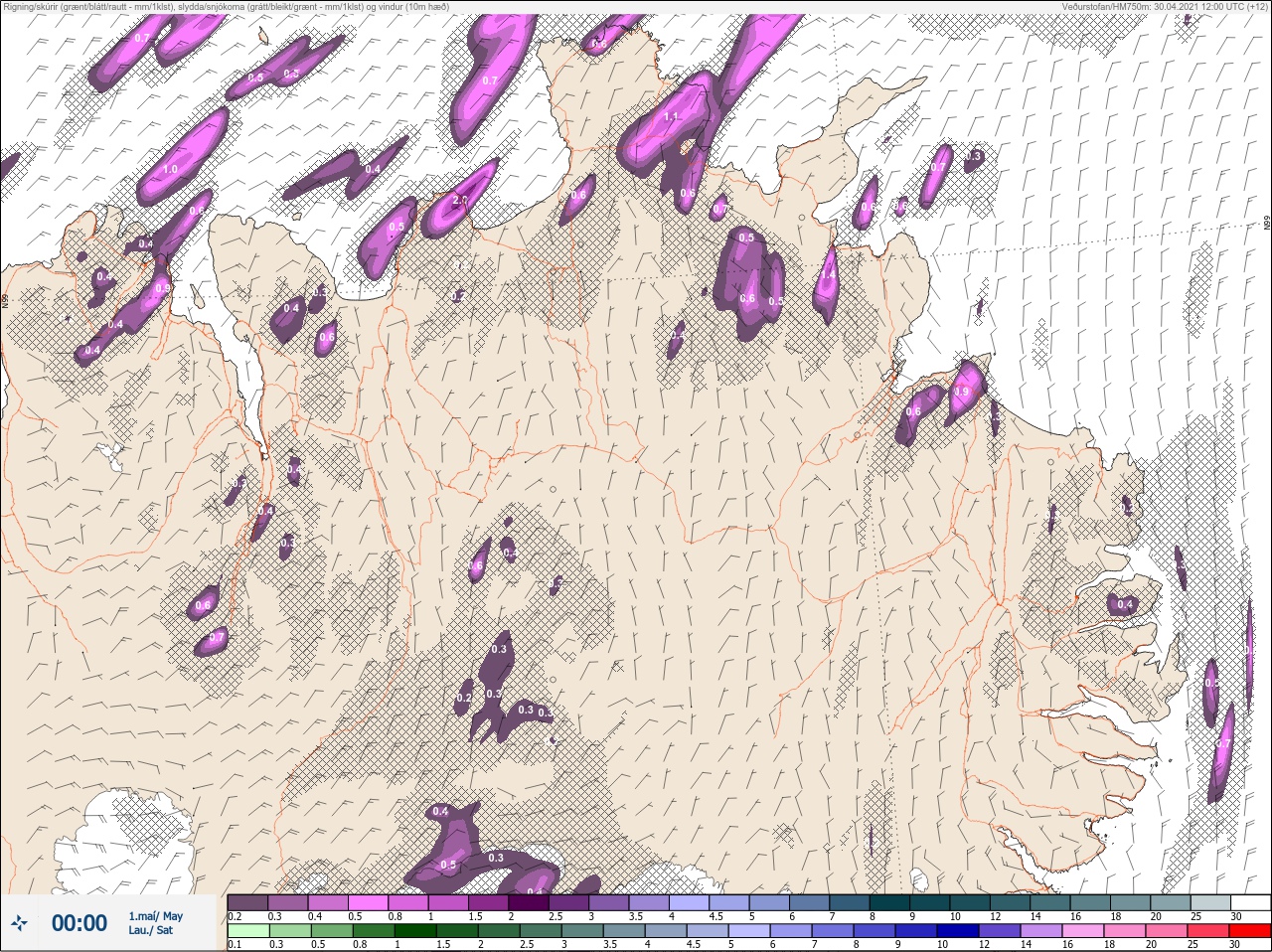Click the Veðurstofan/HM750m model run timestamp
The image size is (1272, 952).
[1164, 7]
